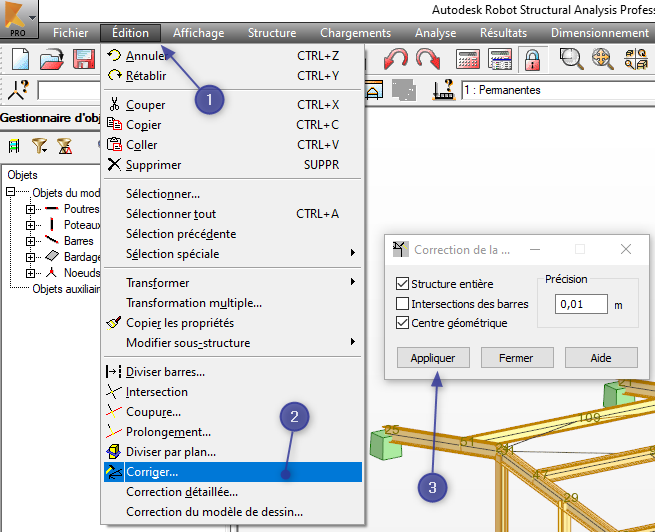655x532 pixels.
Task: Enable Intersections des barres checkbox
Action: point(403,304)
